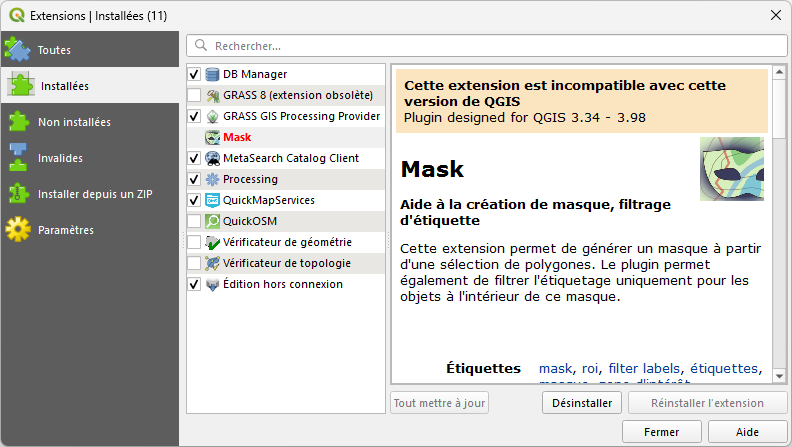Open Installer depuis un ZIP tab
Viewport: 792px width, 447px height.
click(90, 194)
